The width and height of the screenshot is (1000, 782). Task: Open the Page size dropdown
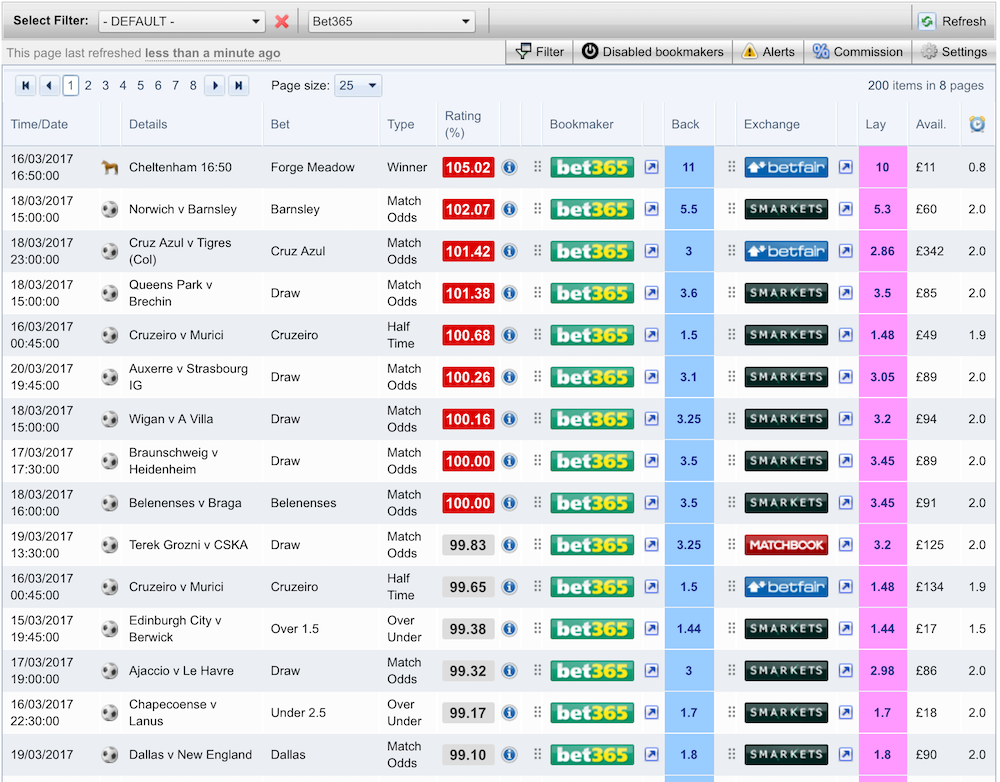pyautogui.click(x=358, y=86)
